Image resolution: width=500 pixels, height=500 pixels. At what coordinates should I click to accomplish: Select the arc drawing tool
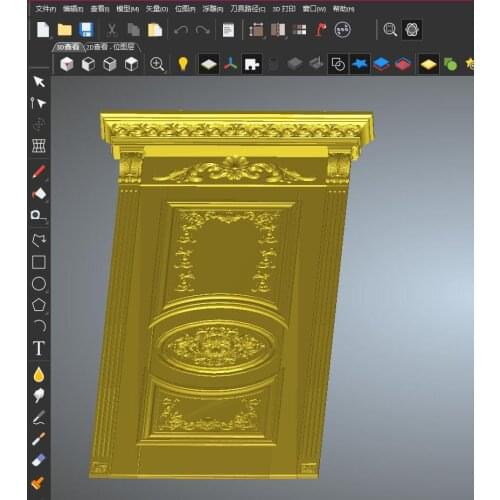40,326
